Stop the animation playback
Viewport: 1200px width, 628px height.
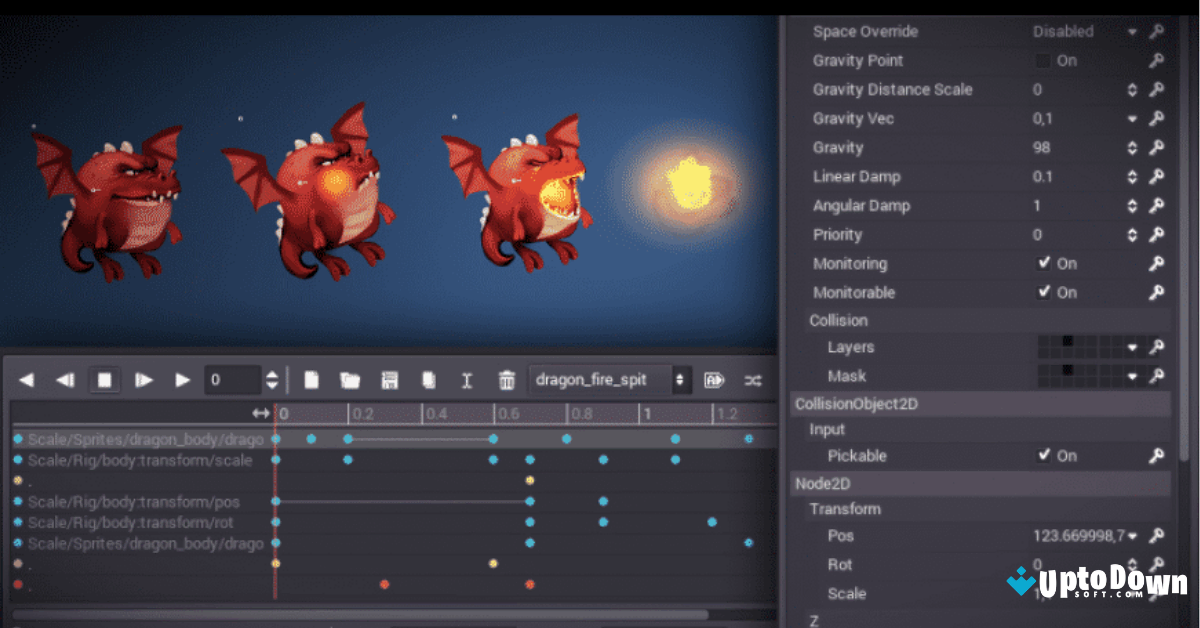[104, 380]
